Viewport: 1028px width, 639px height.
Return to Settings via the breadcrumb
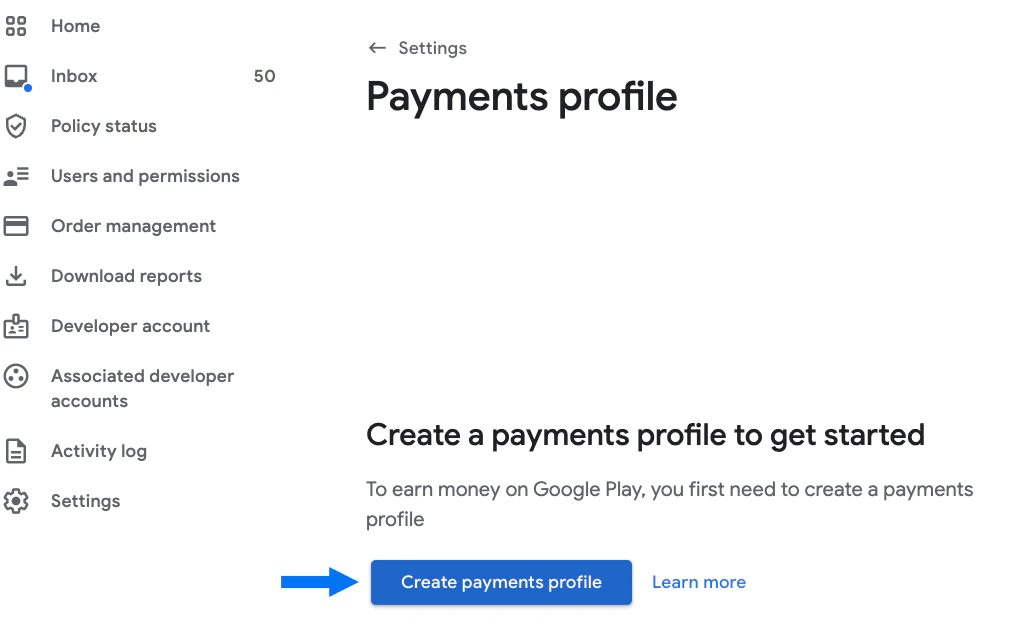(x=433, y=47)
